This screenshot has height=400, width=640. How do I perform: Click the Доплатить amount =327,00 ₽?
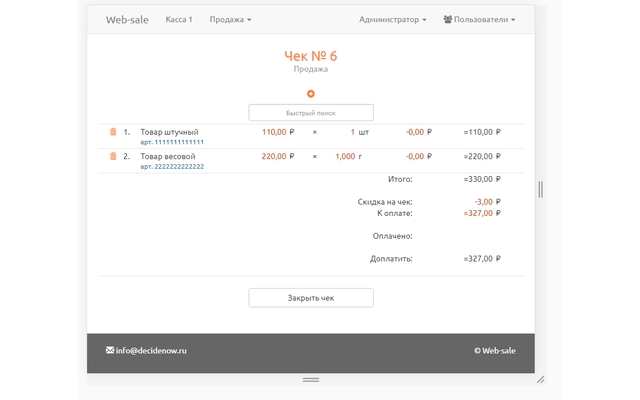click(482, 258)
